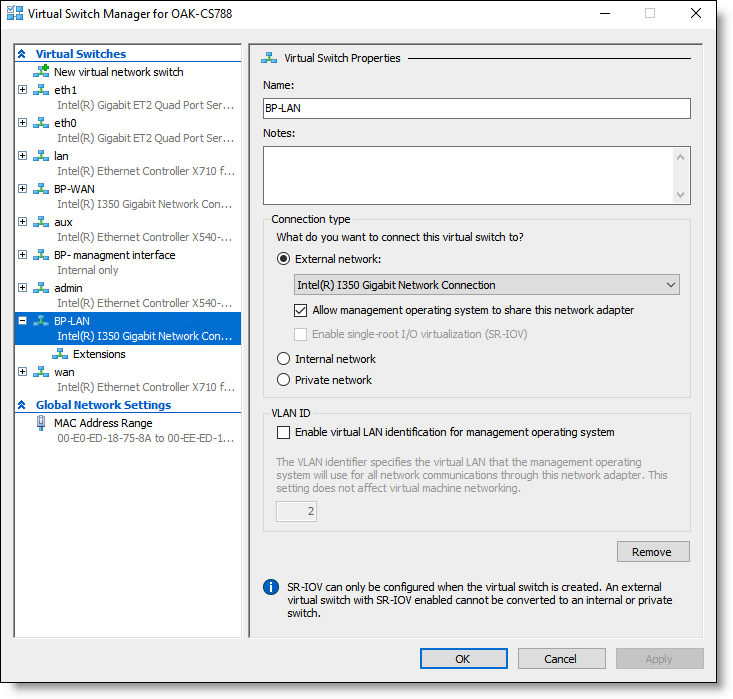Viewport: 733px width, 699px height.
Task: Expand the wan switch tree node
Action: tap(22, 372)
